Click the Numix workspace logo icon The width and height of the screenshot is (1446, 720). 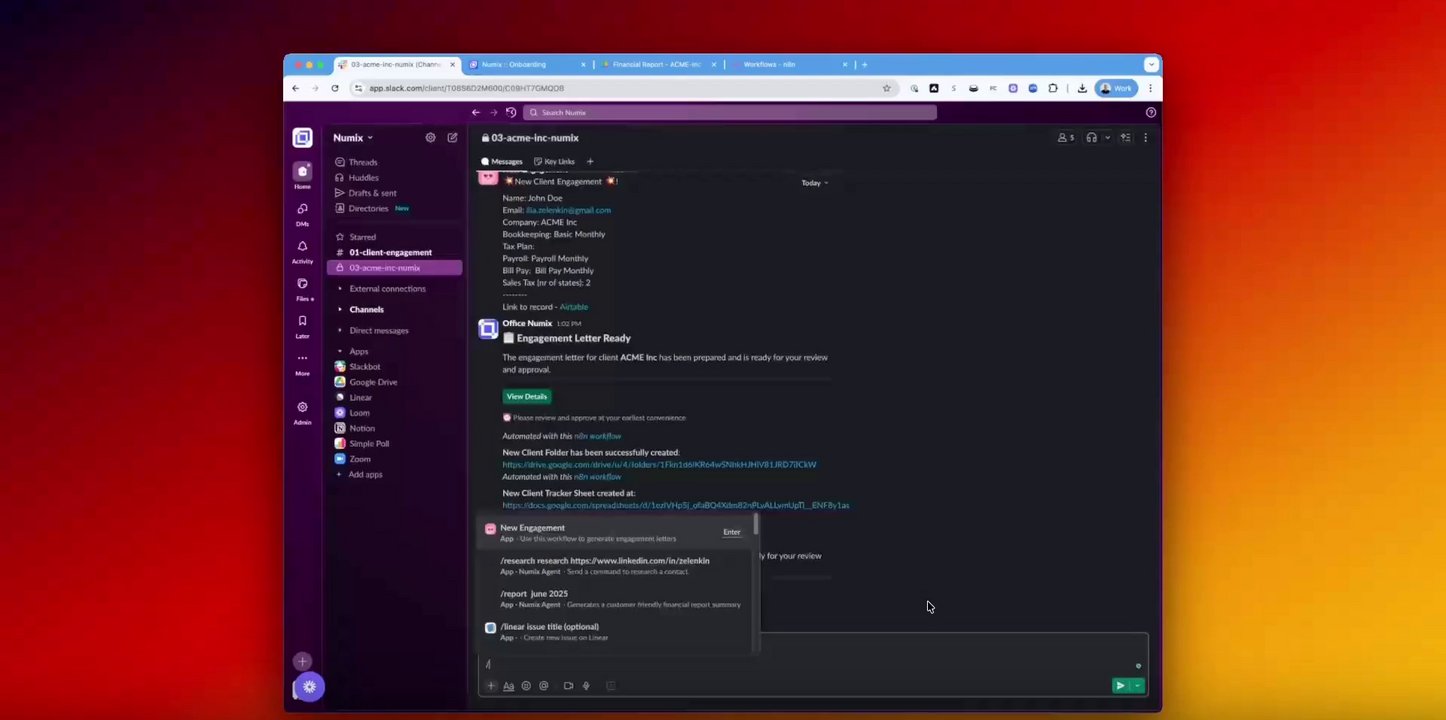pos(302,138)
